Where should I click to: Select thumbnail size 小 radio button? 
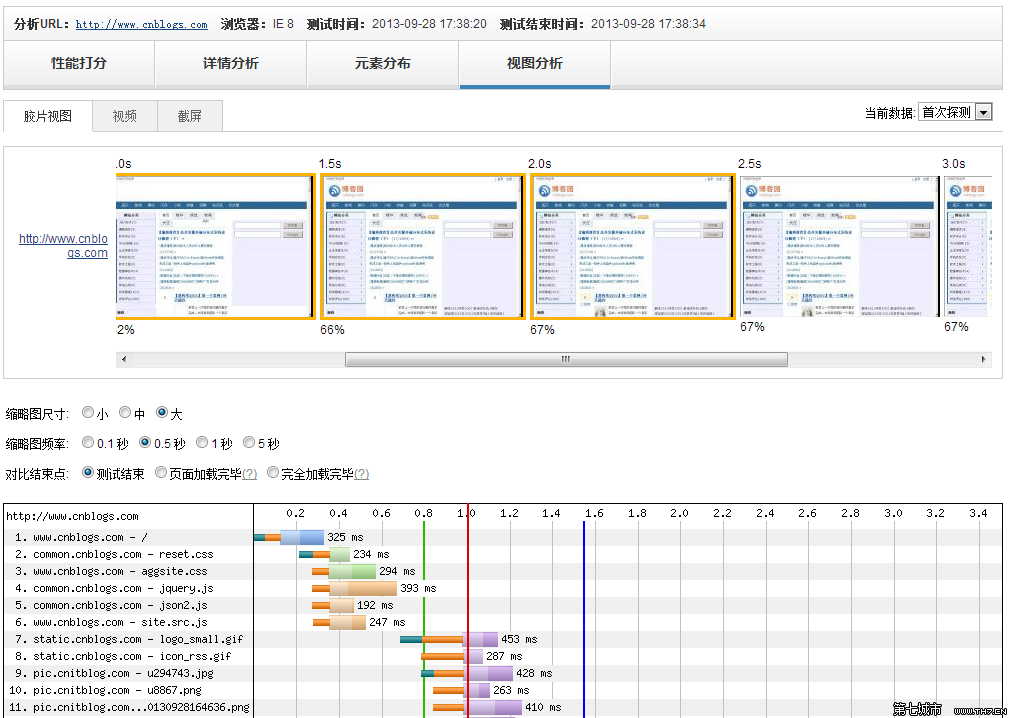tap(89, 413)
